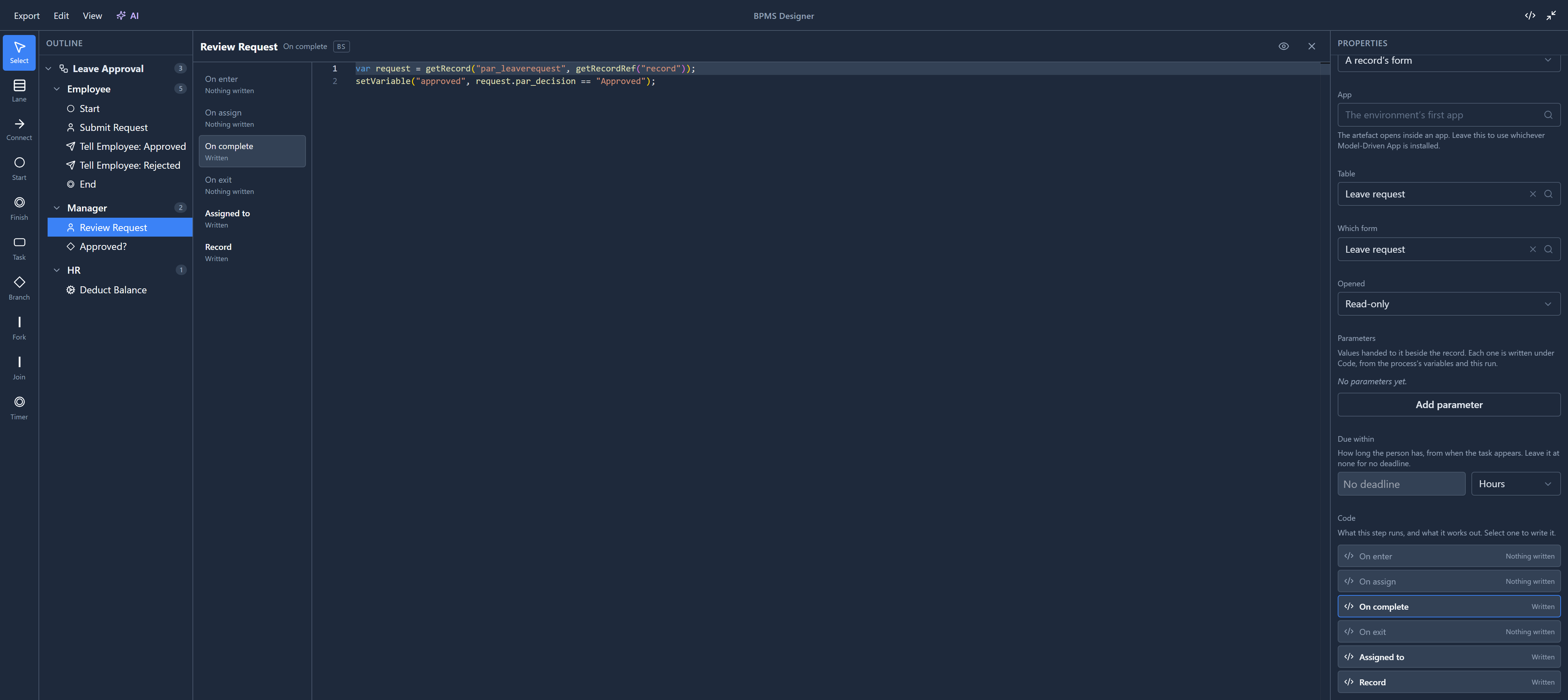The height and width of the screenshot is (700, 1568).
Task: Open On complete code in Properties
Action: (1448, 607)
